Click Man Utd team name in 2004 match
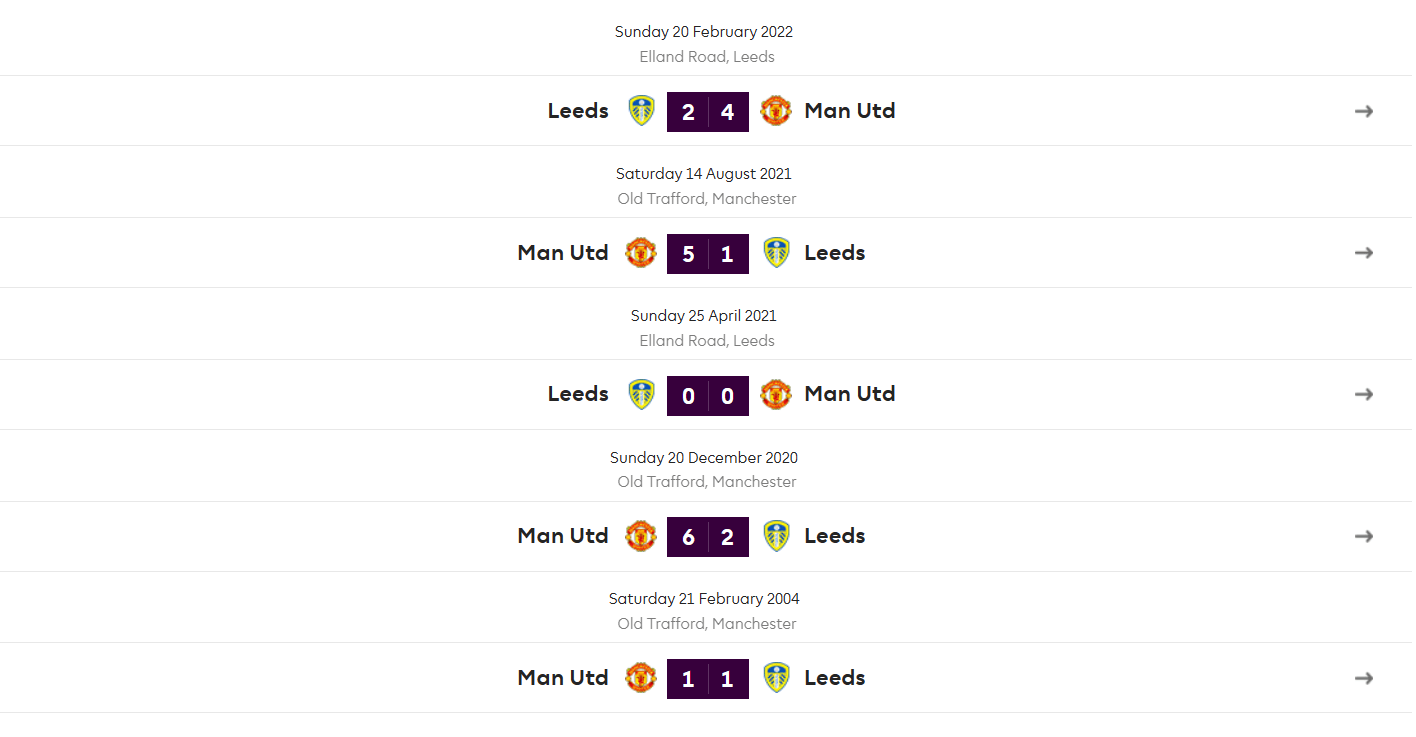This screenshot has width=1416, height=737. [563, 678]
